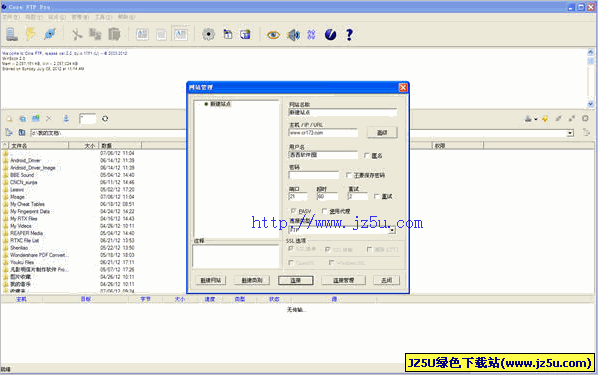Open the path dropdown arrow in the right-hand pane
This screenshot has width=598, height=375.
click(570, 133)
